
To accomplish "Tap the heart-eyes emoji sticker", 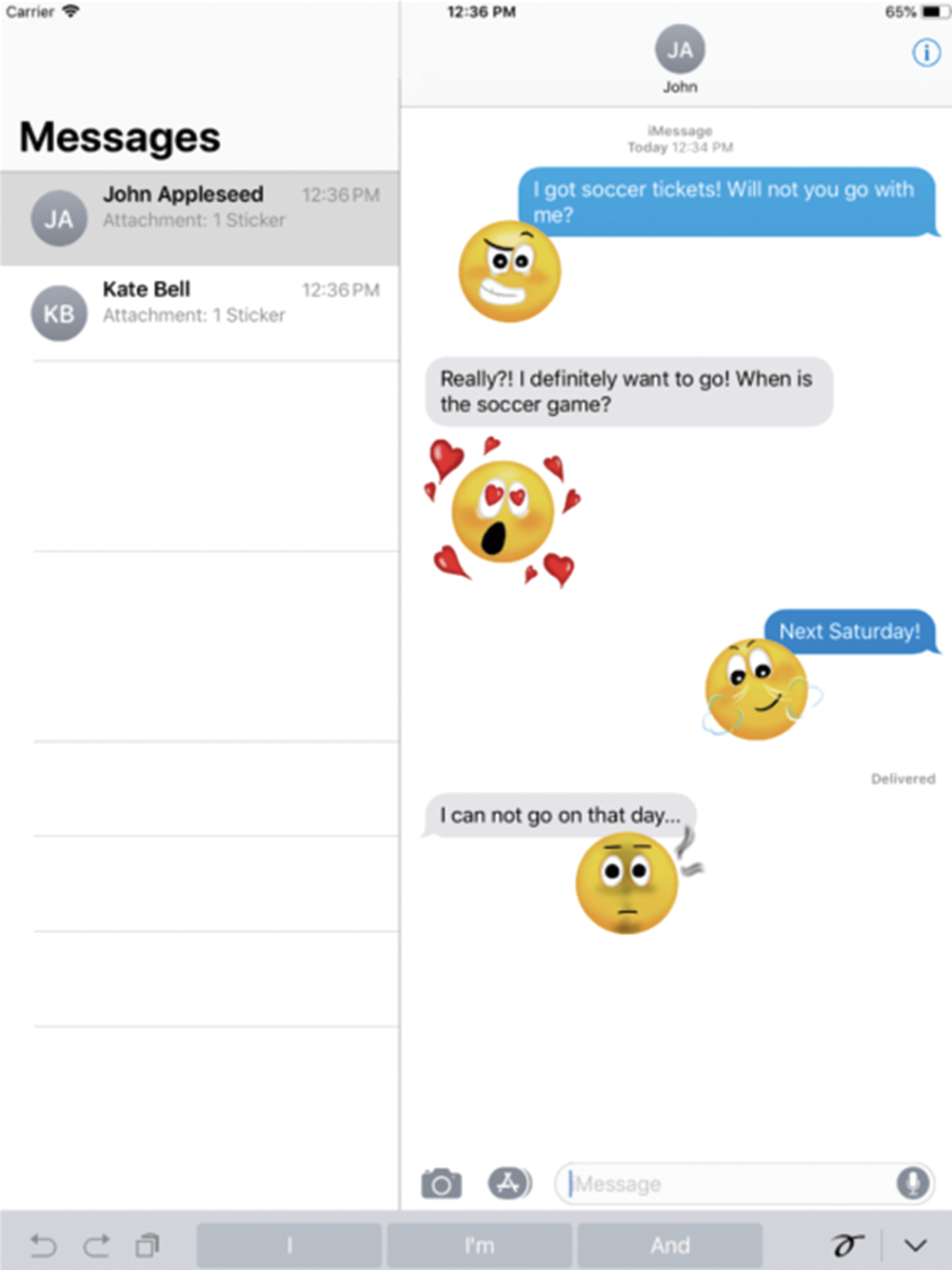I will pyautogui.click(x=503, y=511).
